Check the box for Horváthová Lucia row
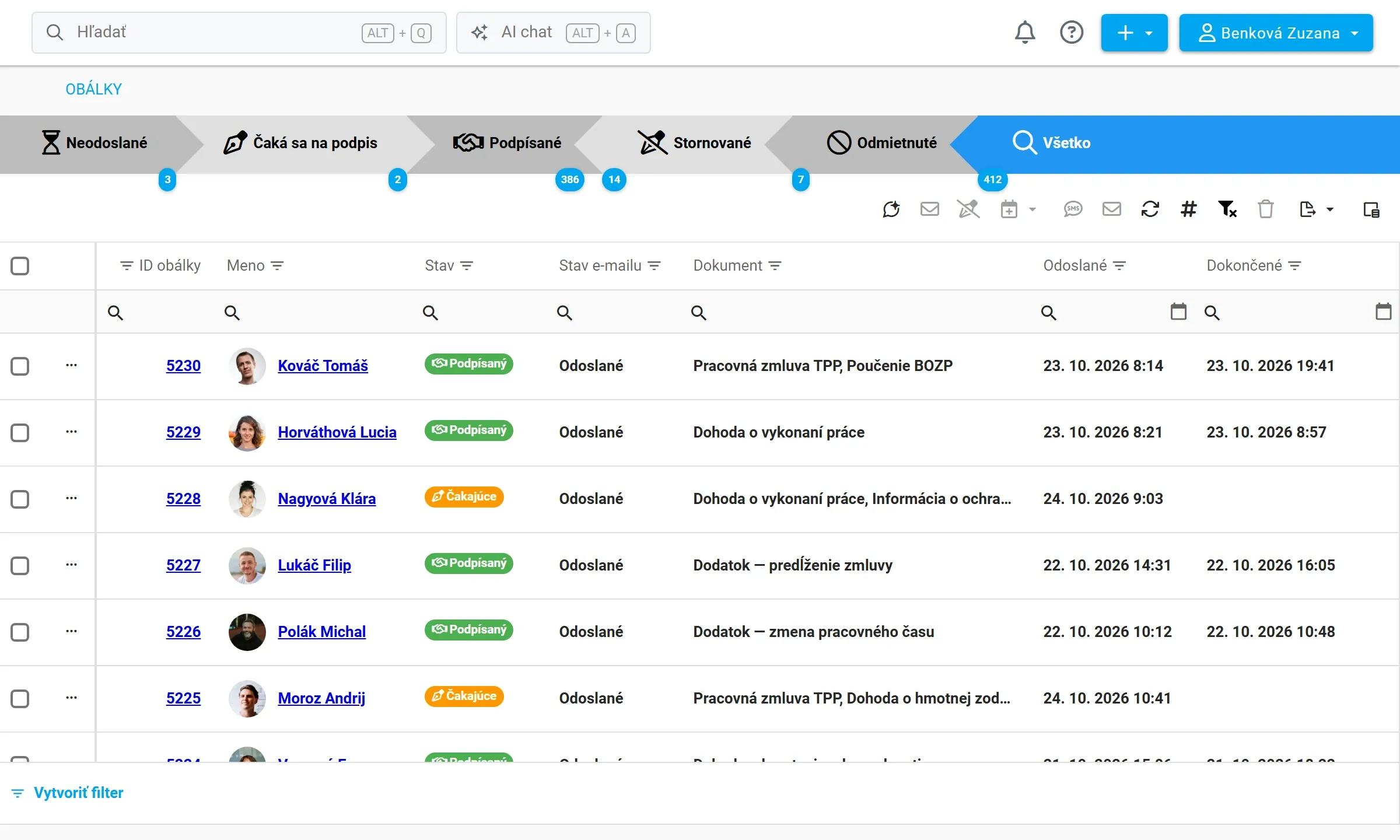This screenshot has width=1400, height=840. pyautogui.click(x=20, y=433)
